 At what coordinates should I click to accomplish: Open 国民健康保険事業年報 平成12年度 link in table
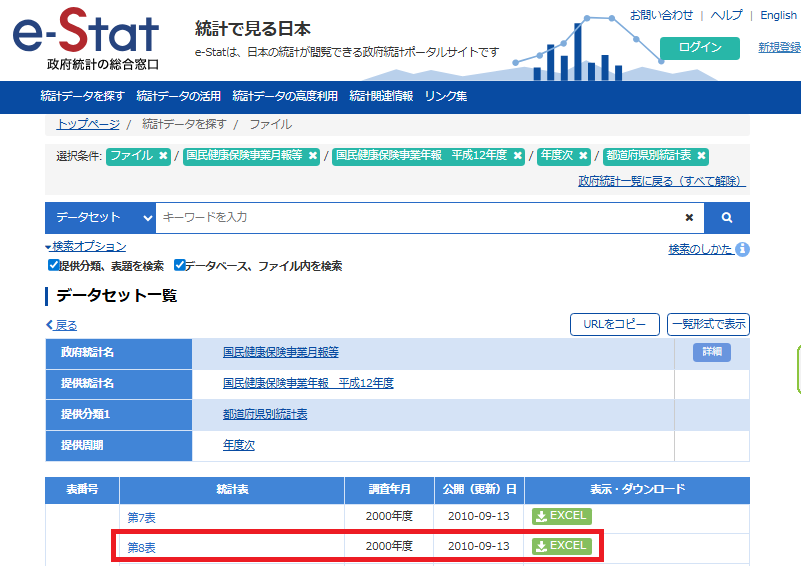point(308,383)
